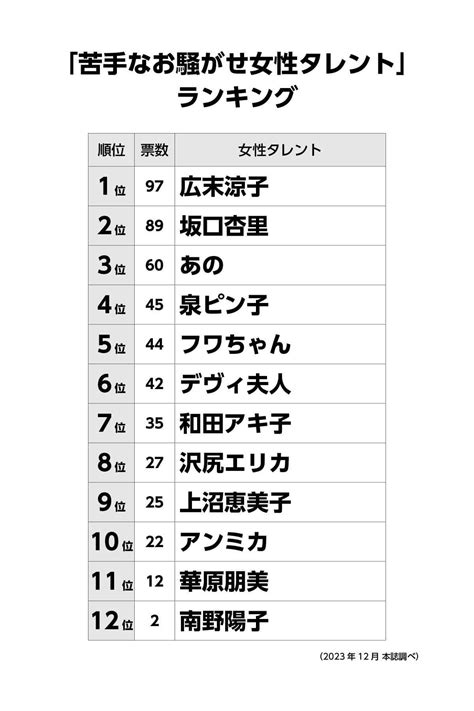Select the name 南野陽子
The image size is (474, 711).
(x=224, y=620)
